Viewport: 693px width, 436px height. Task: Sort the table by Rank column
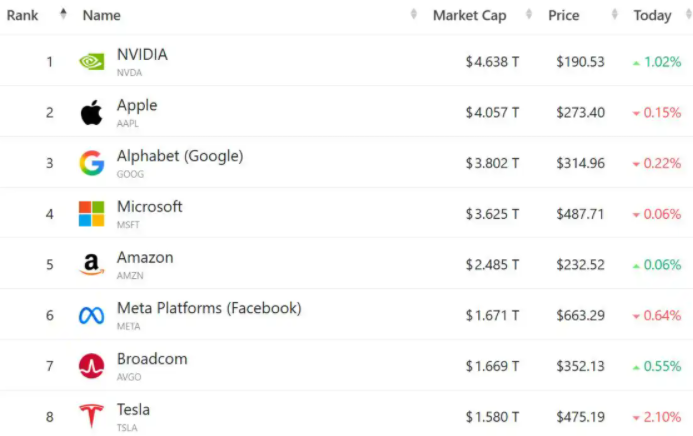point(24,16)
